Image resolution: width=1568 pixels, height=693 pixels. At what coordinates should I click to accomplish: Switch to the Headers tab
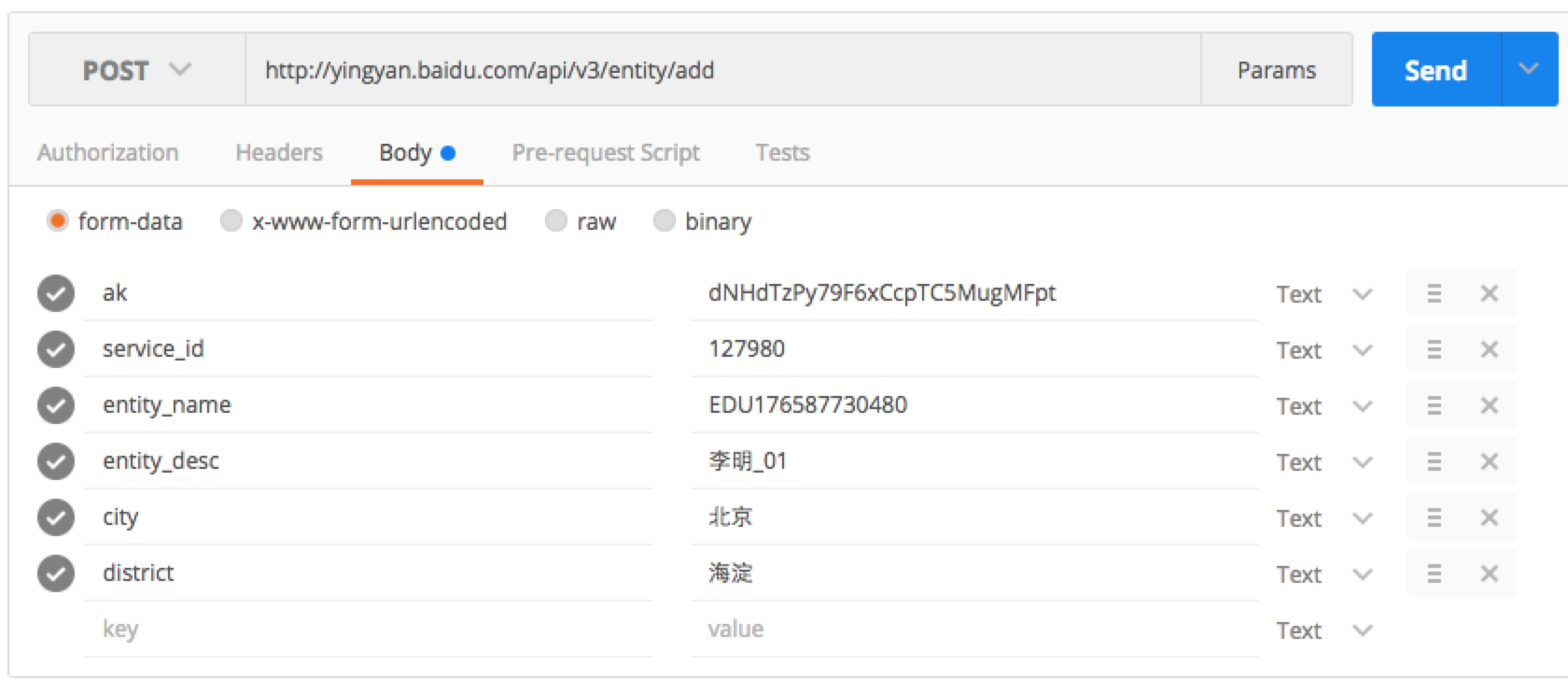click(278, 152)
